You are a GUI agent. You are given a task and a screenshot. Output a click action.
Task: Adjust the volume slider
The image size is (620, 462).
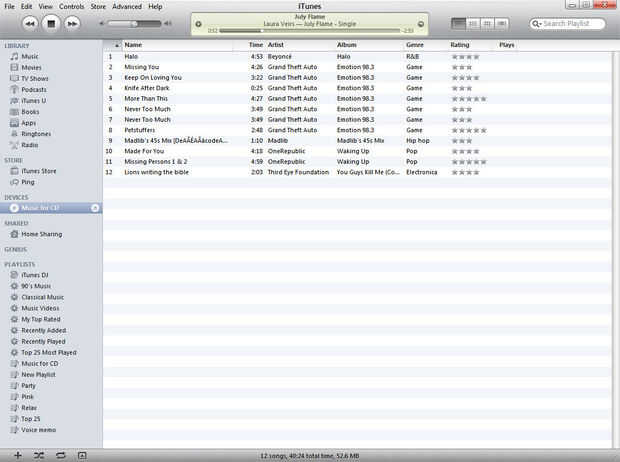click(134, 23)
